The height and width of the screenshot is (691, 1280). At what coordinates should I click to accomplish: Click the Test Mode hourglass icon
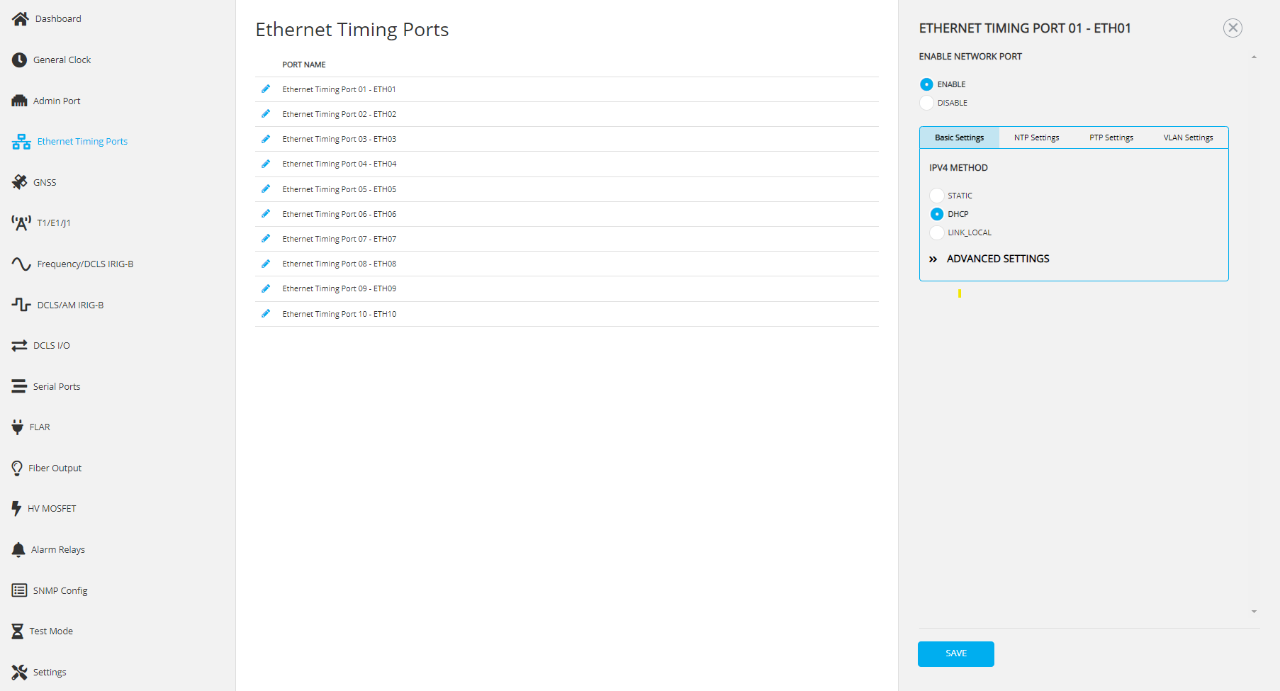(x=17, y=631)
